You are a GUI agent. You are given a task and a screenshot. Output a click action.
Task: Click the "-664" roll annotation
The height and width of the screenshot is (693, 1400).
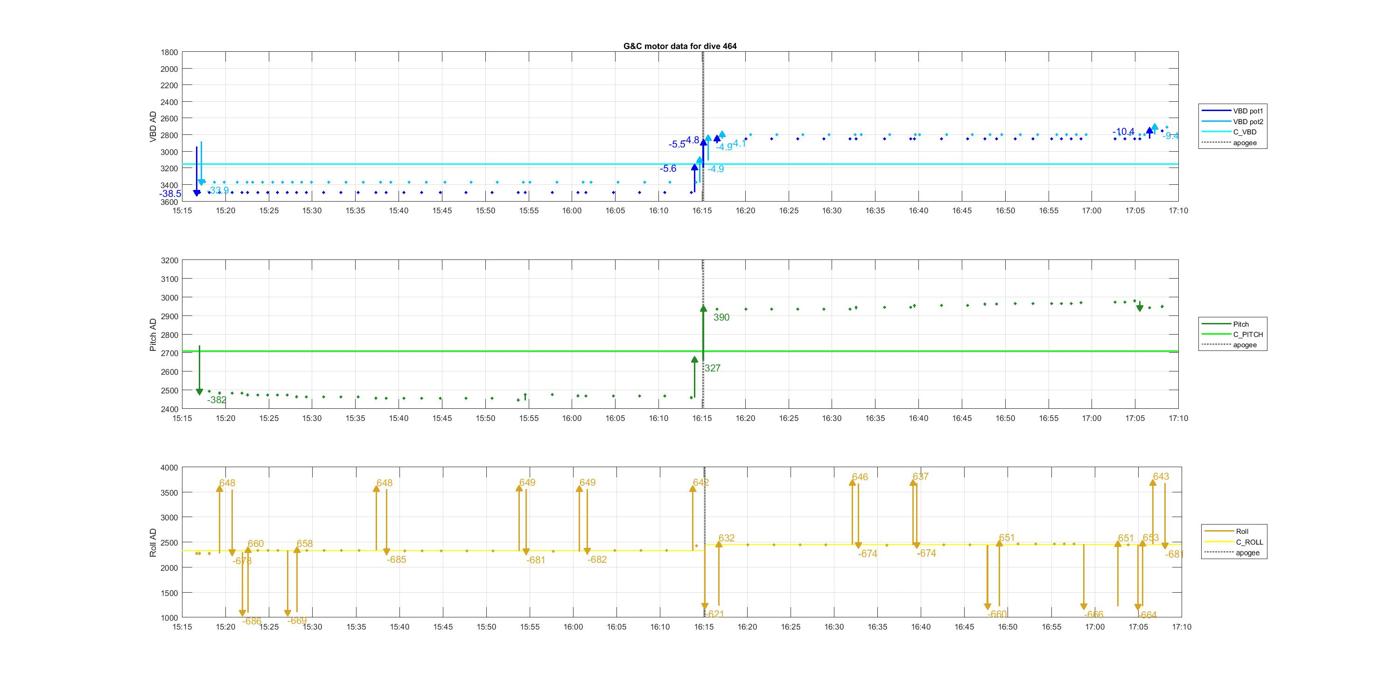point(1147,615)
